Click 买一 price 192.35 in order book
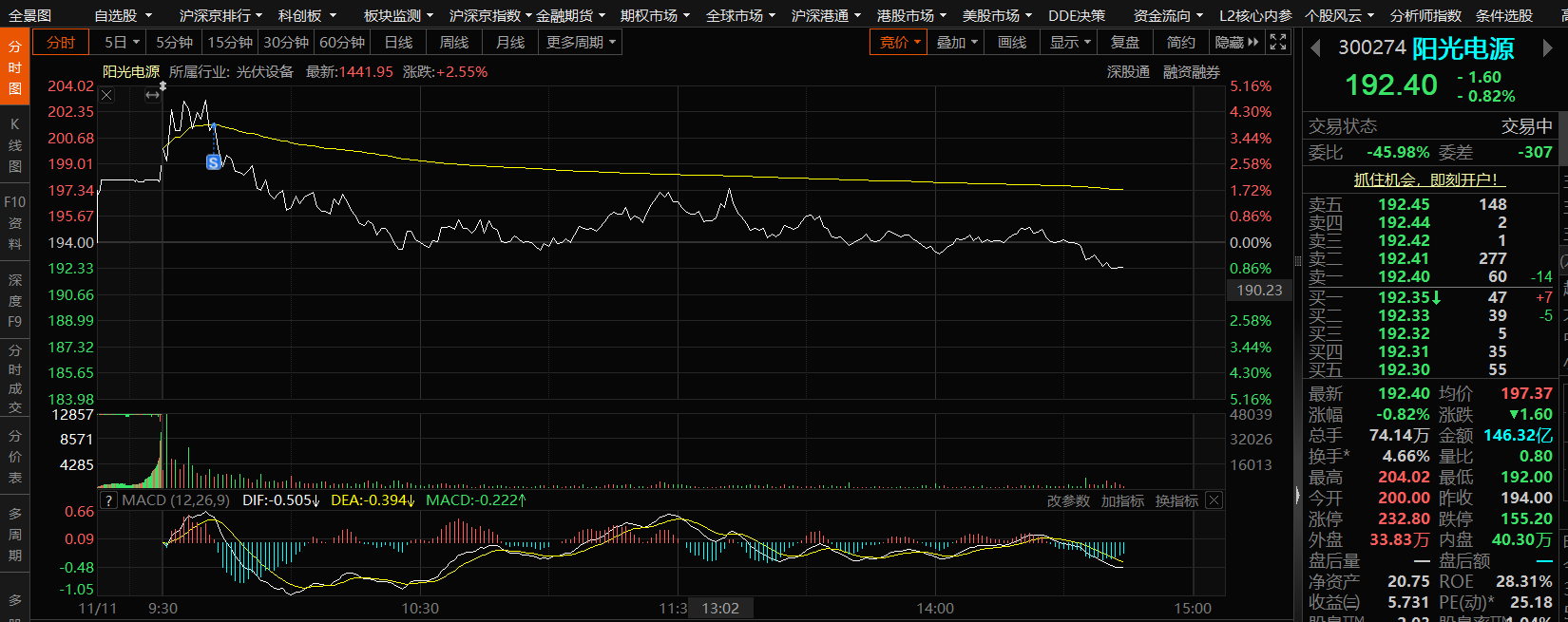The height and width of the screenshot is (622, 1568). [x=1404, y=297]
